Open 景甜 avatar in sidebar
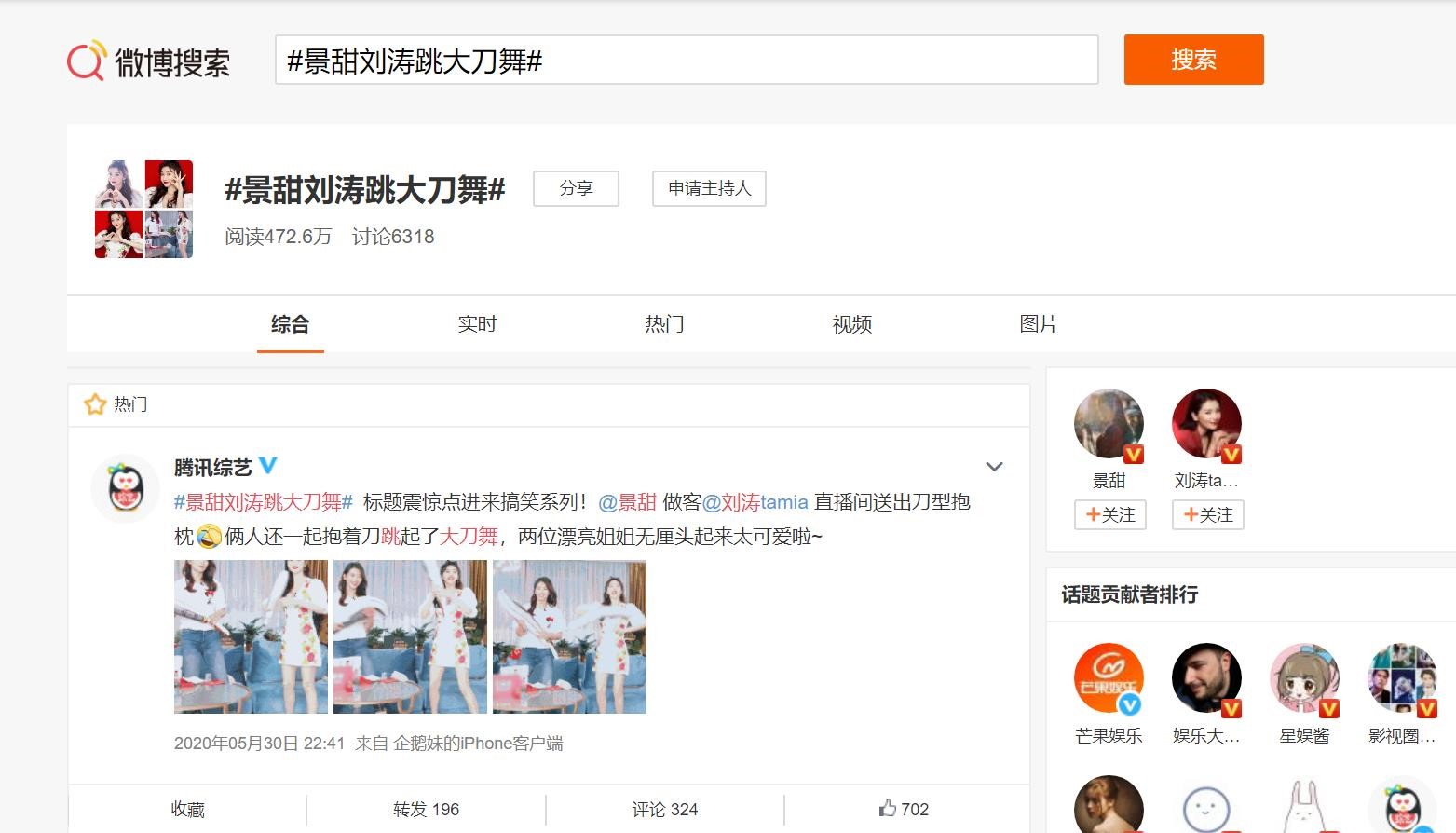 [1109, 424]
